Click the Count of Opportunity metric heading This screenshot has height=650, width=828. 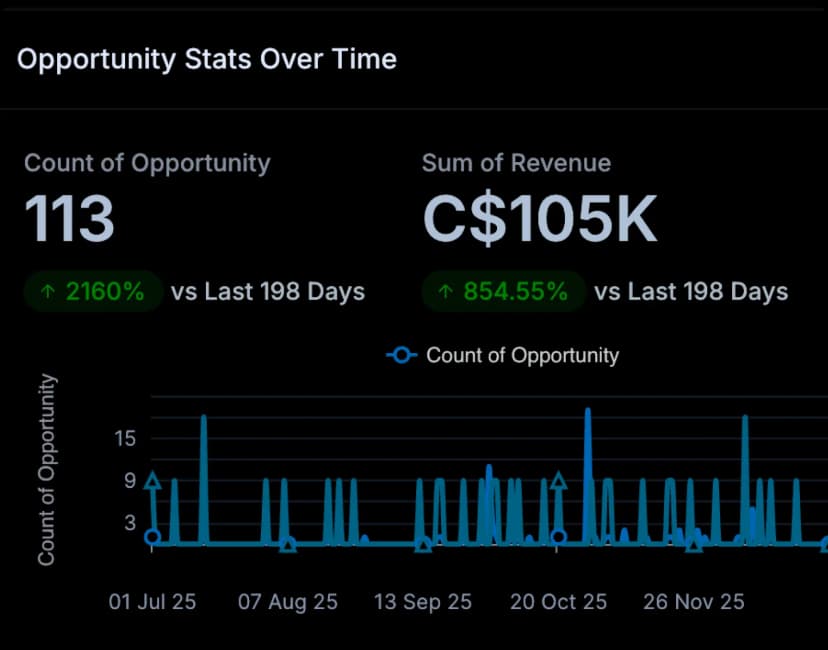click(x=147, y=163)
